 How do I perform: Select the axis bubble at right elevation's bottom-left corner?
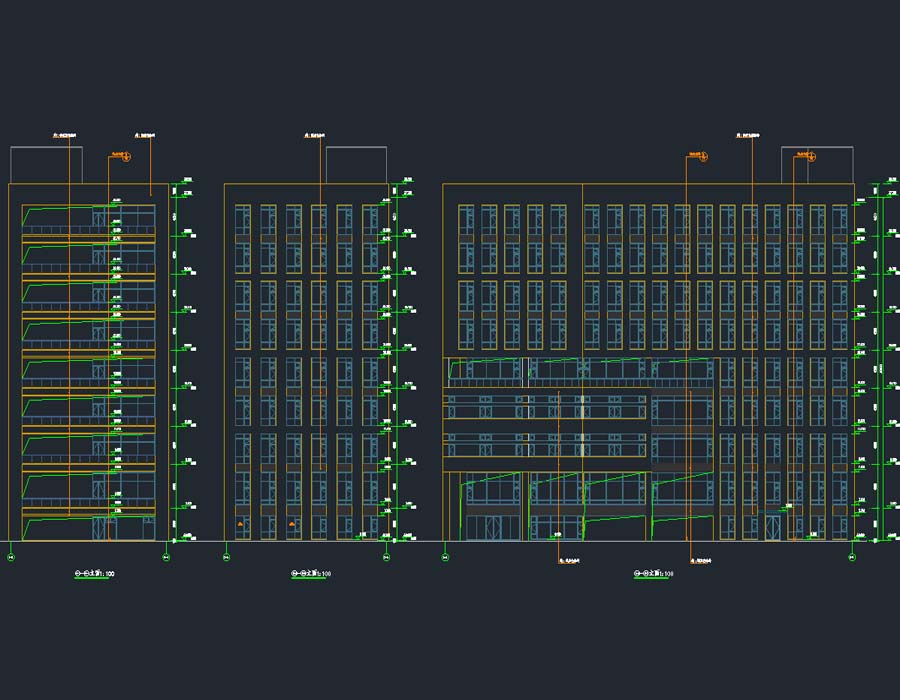pyautogui.click(x=445, y=557)
